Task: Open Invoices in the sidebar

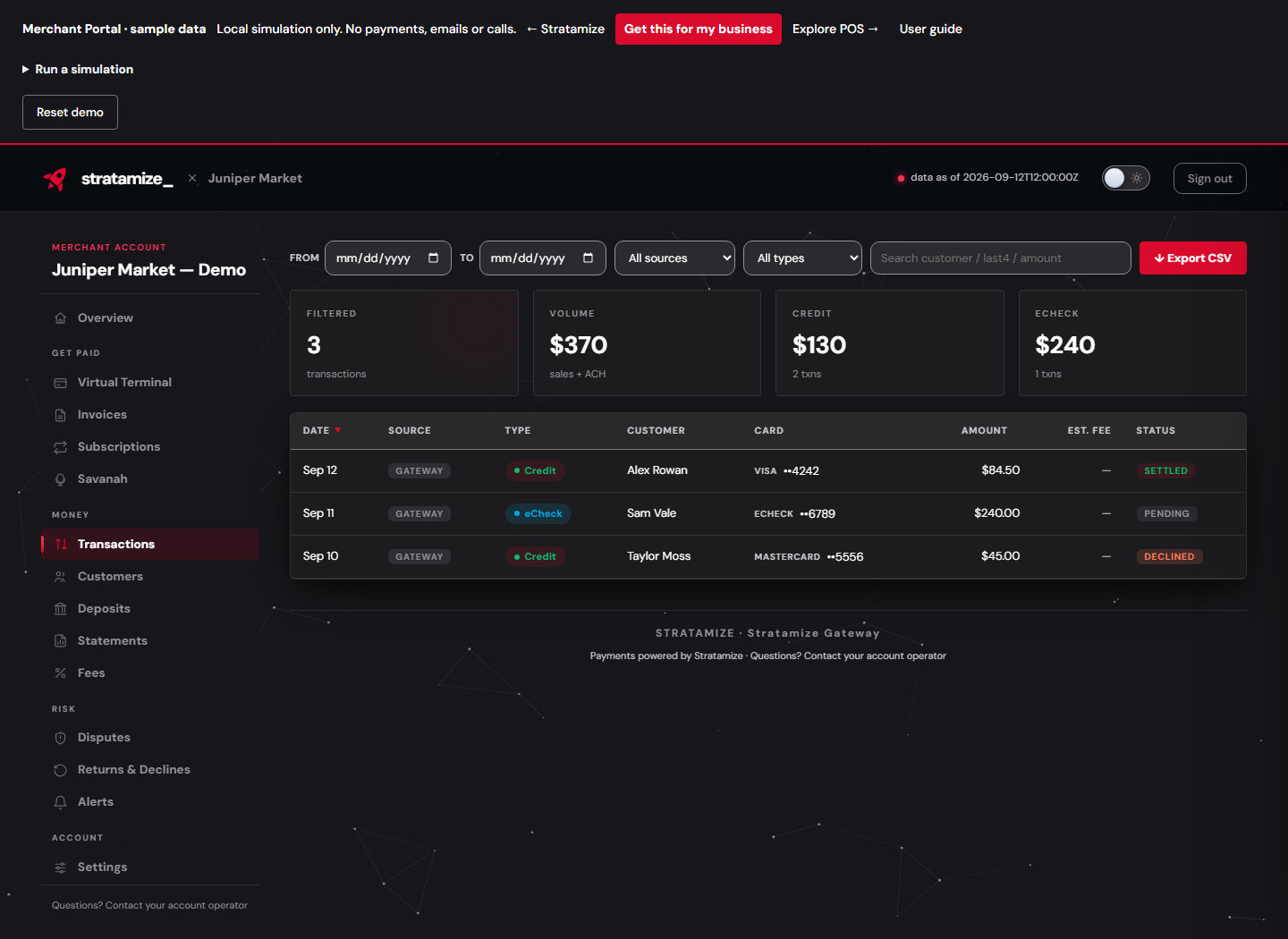Action: coord(150,415)
